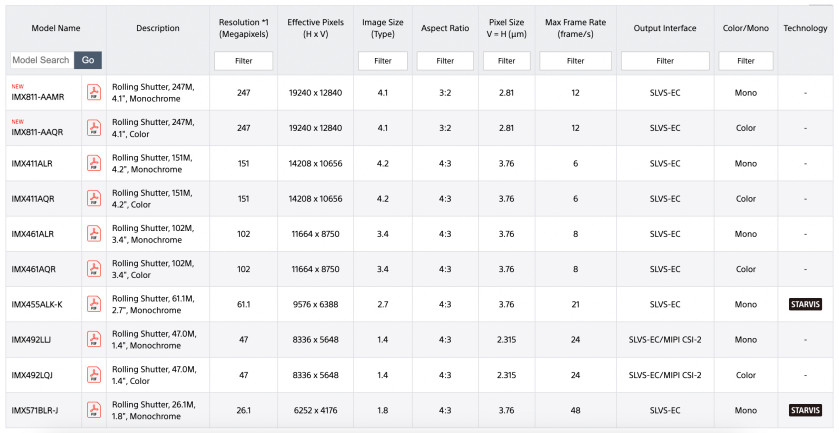Open the Image Size Filter dropdown
Screen dimensions: 839x433
pos(383,61)
